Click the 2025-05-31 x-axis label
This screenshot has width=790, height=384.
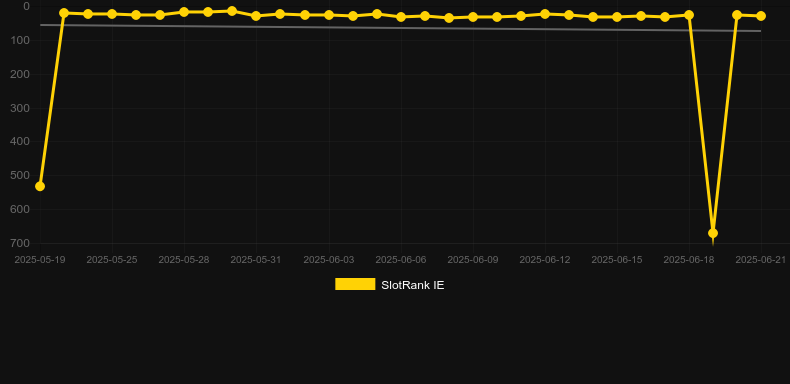coord(256,260)
